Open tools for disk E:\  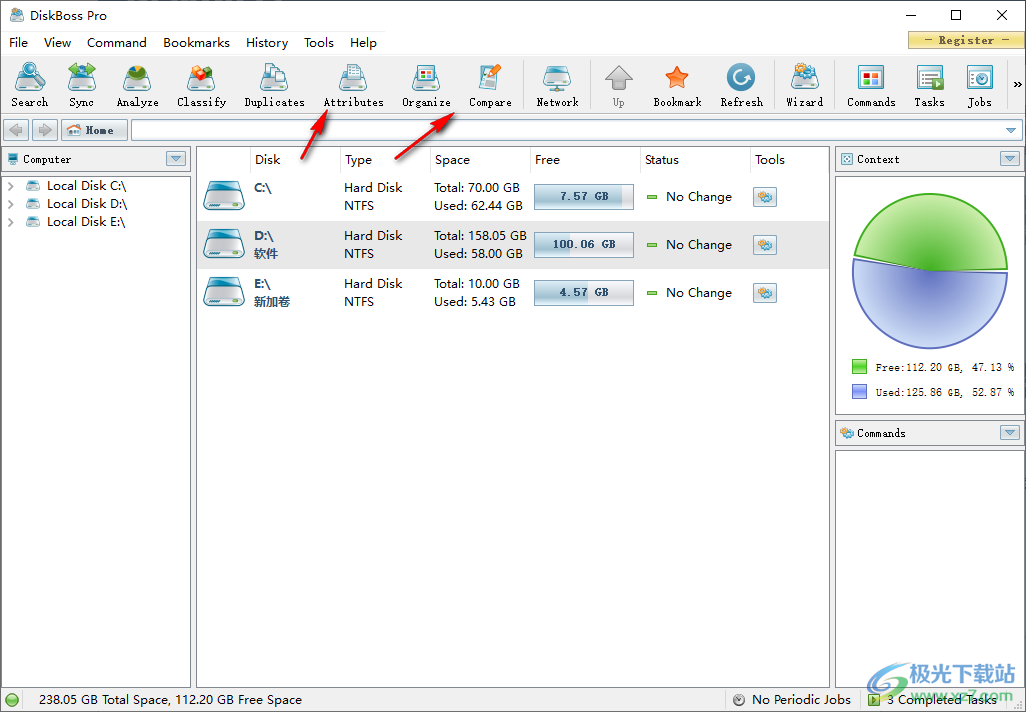(765, 293)
